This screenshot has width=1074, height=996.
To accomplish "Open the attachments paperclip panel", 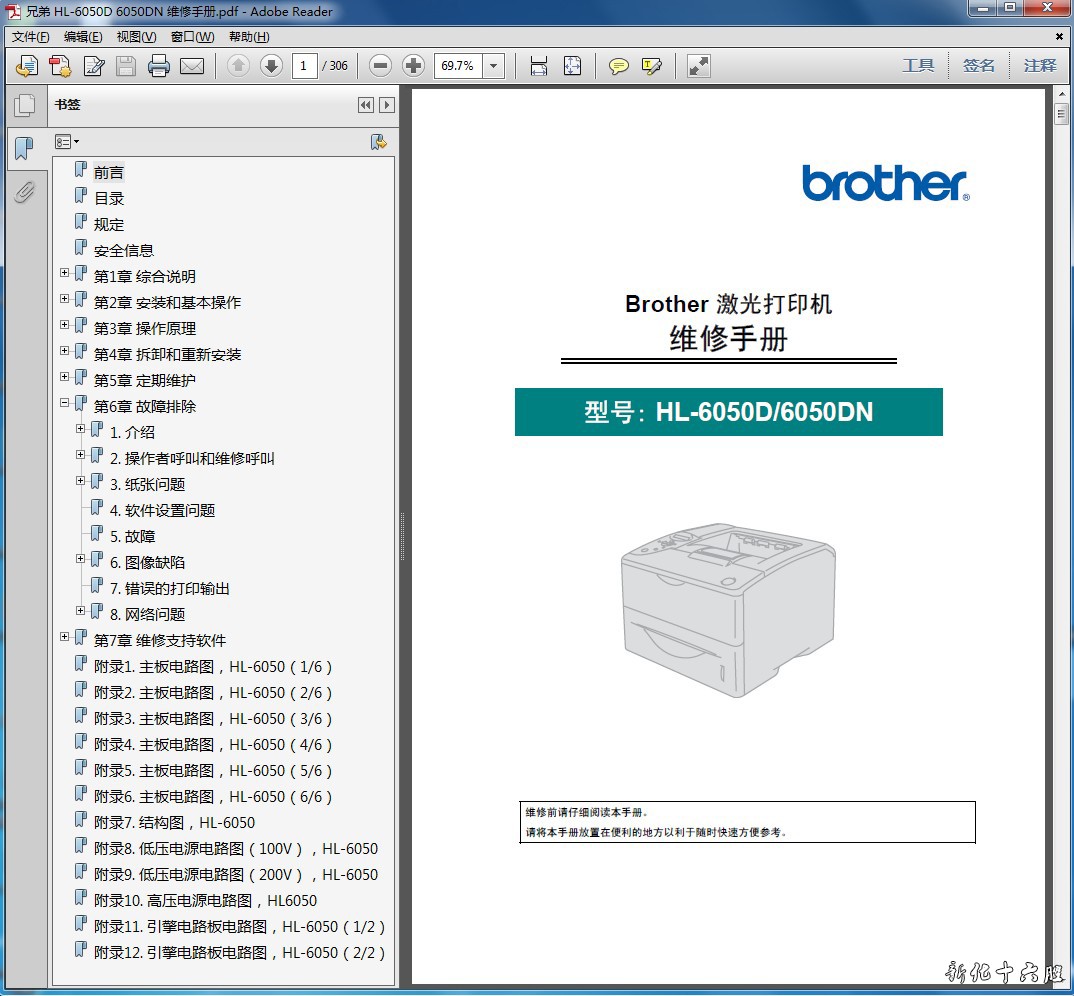I will pos(24,191).
